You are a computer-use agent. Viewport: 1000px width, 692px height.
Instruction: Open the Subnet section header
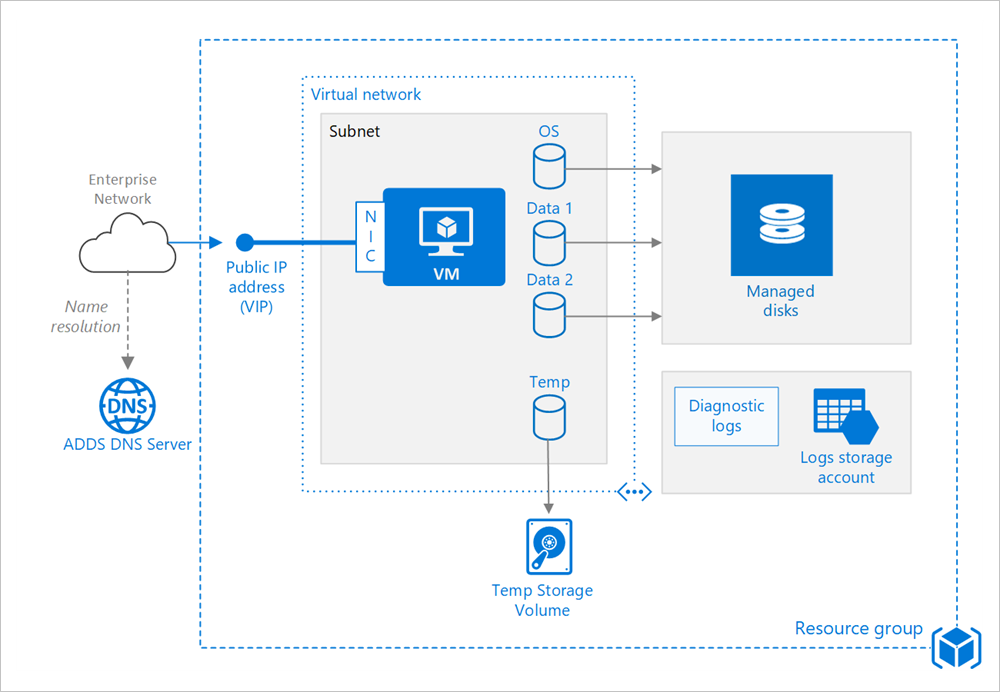(354, 131)
